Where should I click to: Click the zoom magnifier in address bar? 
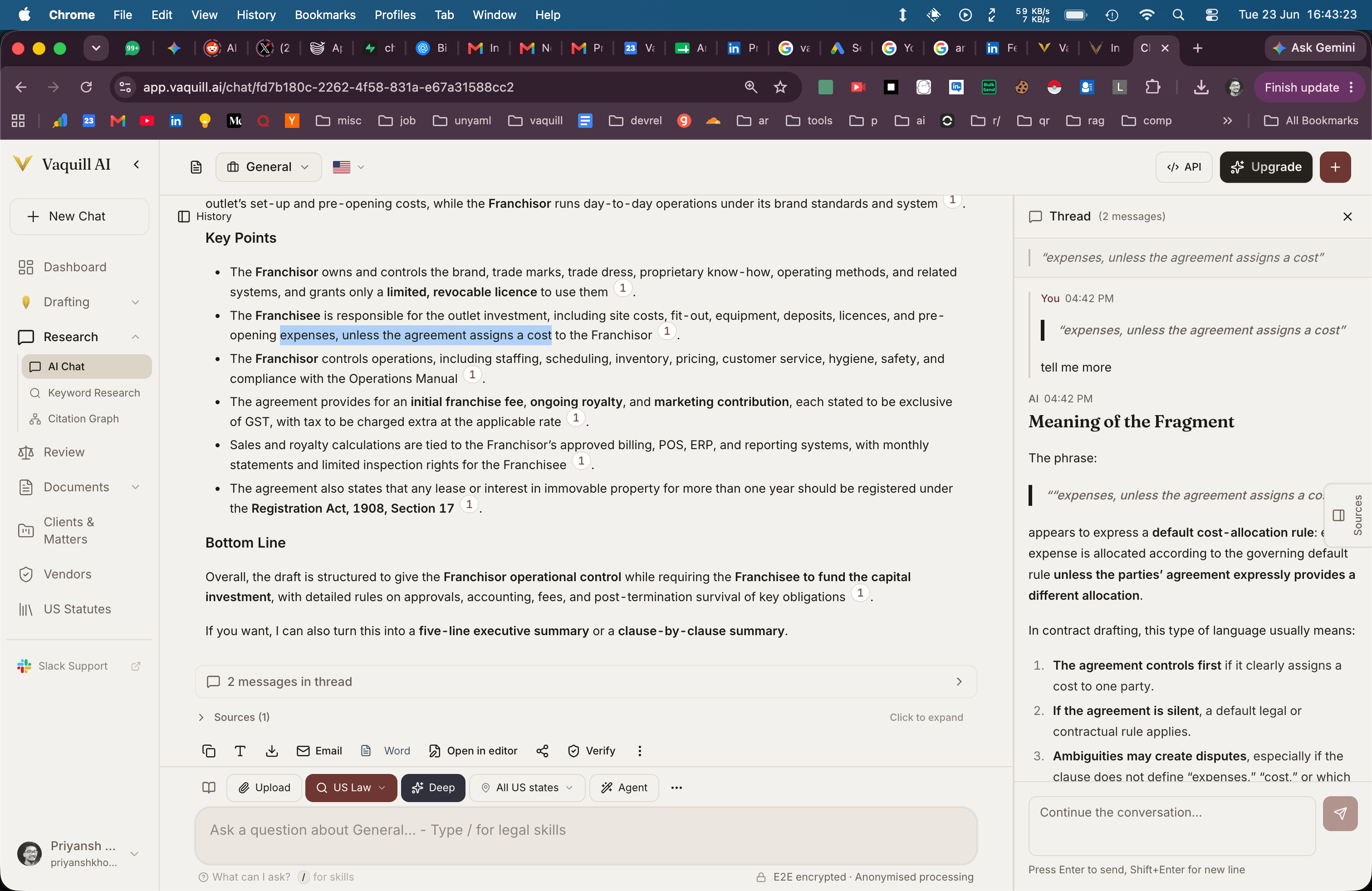tap(750, 87)
